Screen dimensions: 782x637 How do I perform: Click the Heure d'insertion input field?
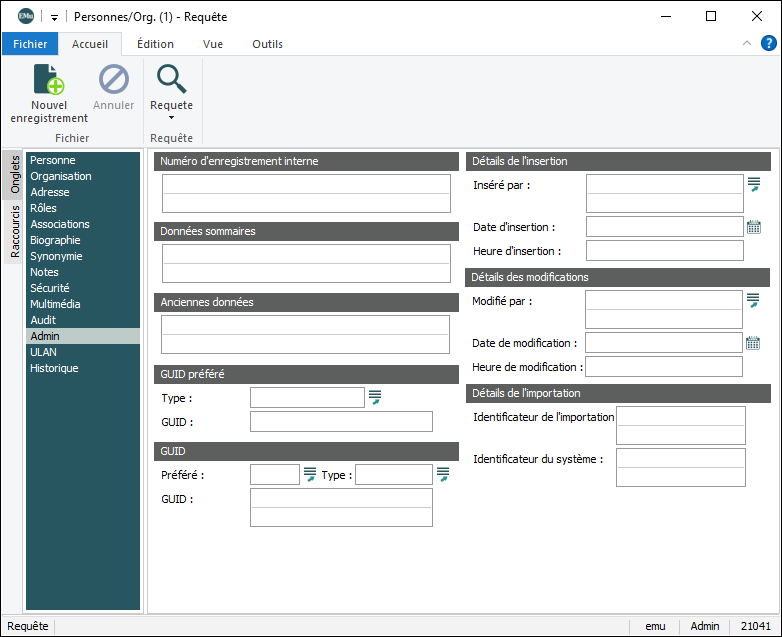click(x=664, y=251)
